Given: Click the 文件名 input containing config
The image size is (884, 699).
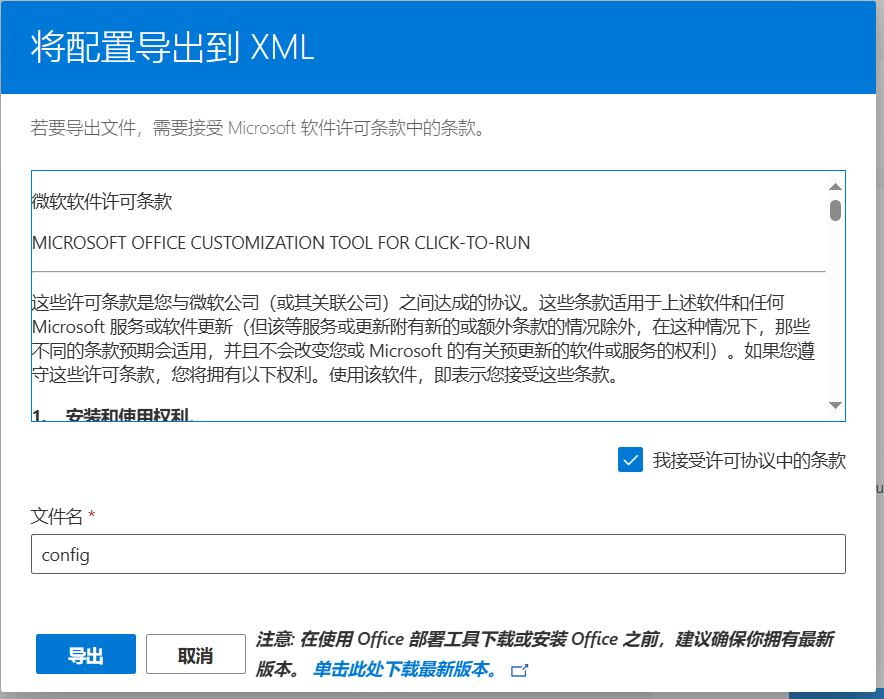Looking at the screenshot, I should pos(438,554).
